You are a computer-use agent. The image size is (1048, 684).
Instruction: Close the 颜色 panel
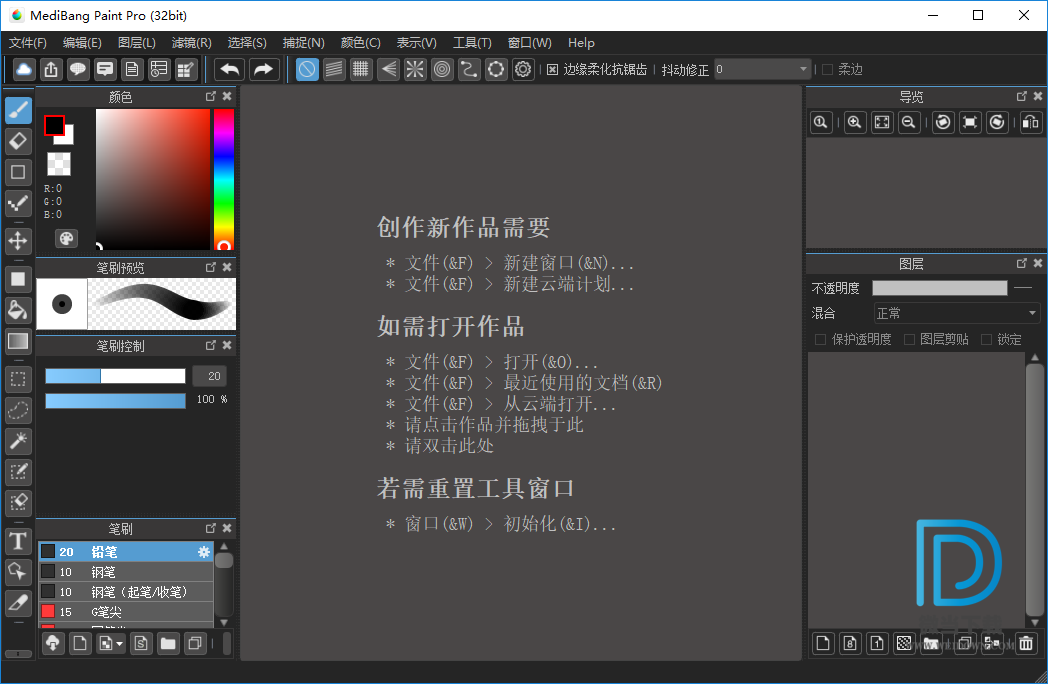[x=227, y=96]
